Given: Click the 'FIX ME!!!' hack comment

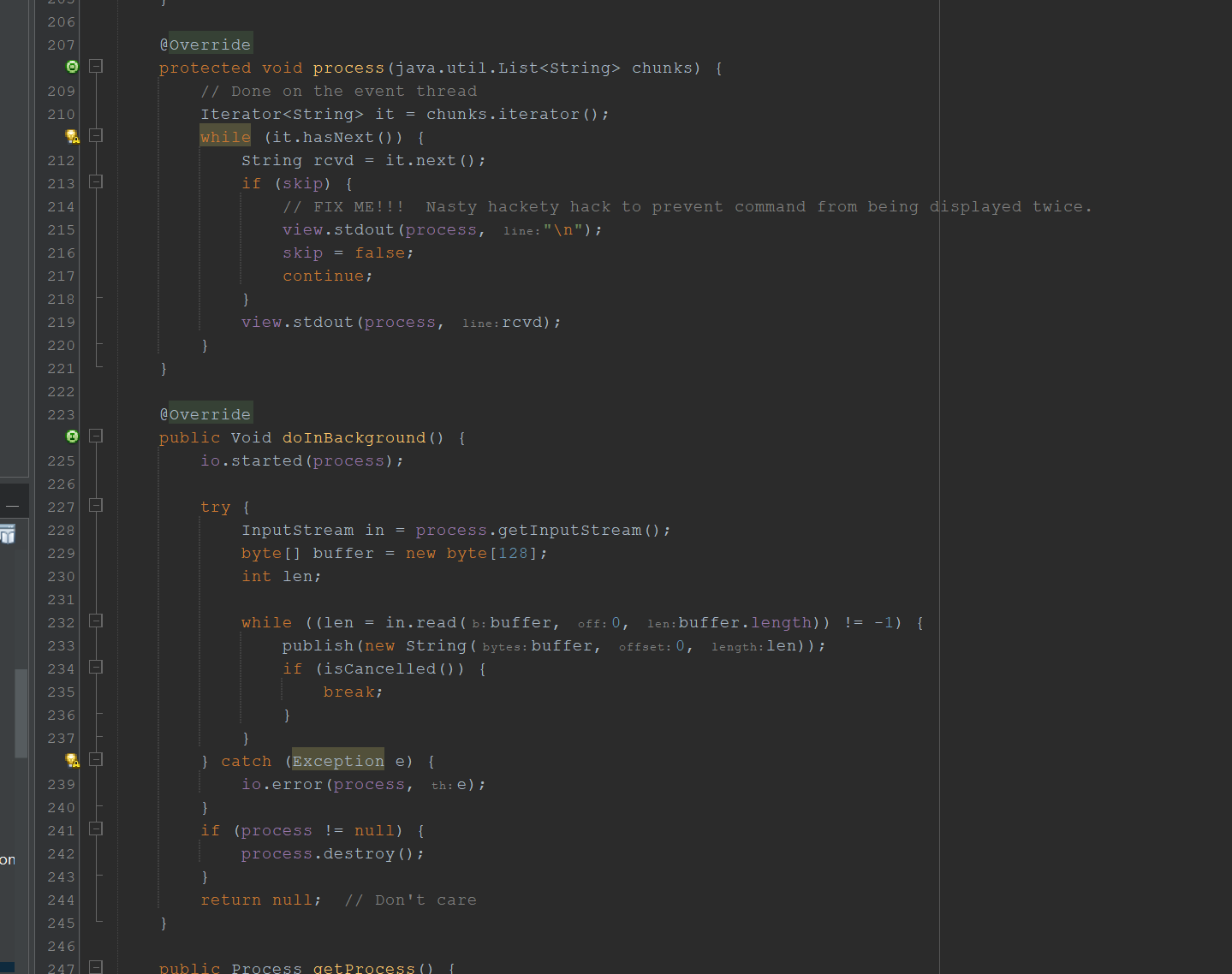Looking at the screenshot, I should click(687, 206).
